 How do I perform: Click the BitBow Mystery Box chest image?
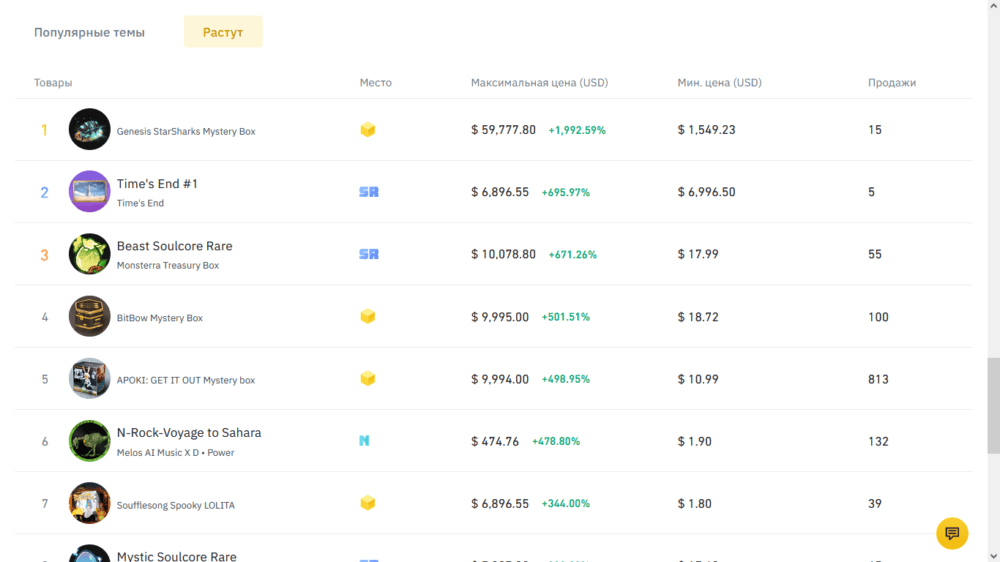(x=89, y=317)
